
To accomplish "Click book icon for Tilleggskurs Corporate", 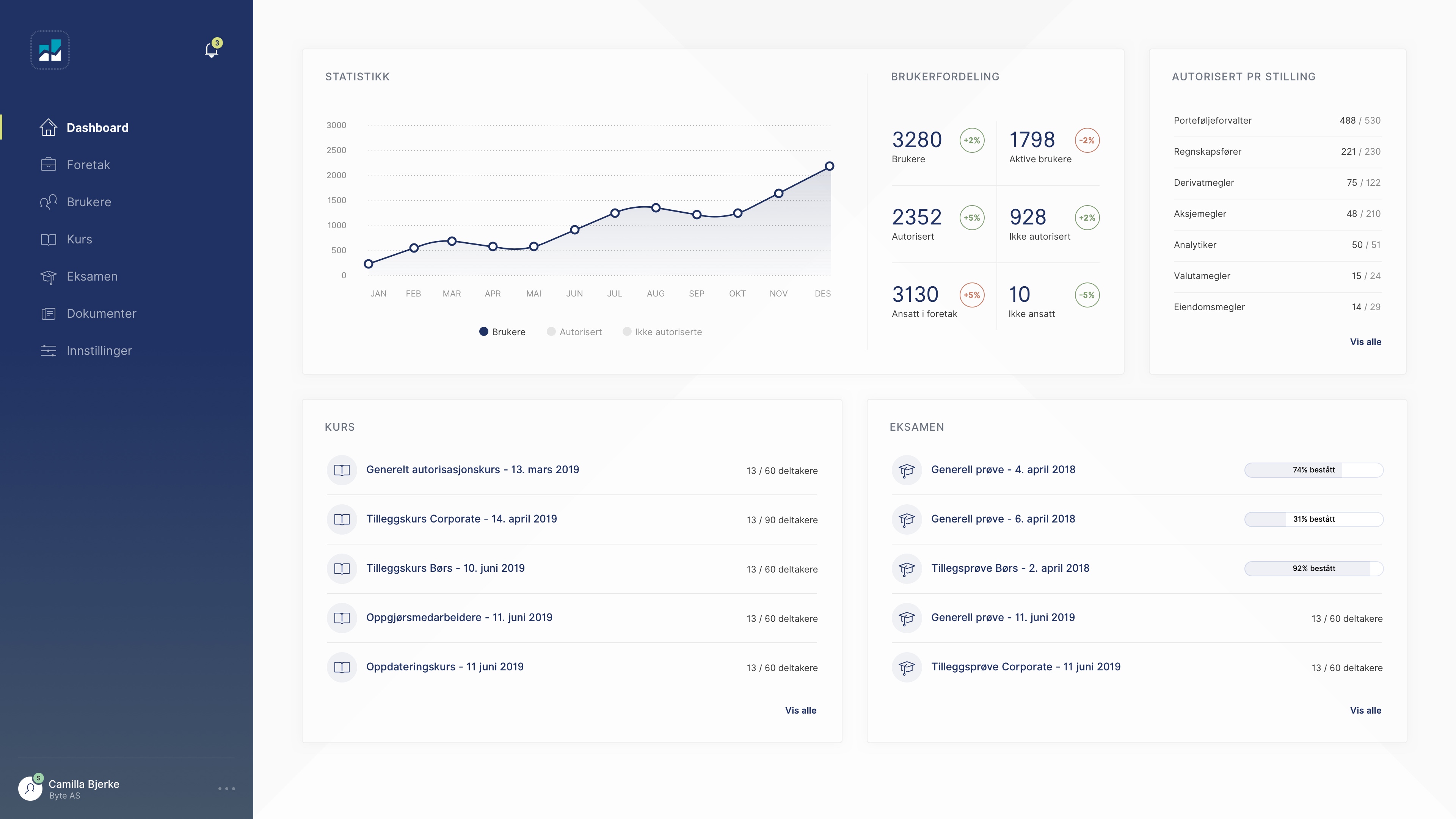I will [342, 519].
